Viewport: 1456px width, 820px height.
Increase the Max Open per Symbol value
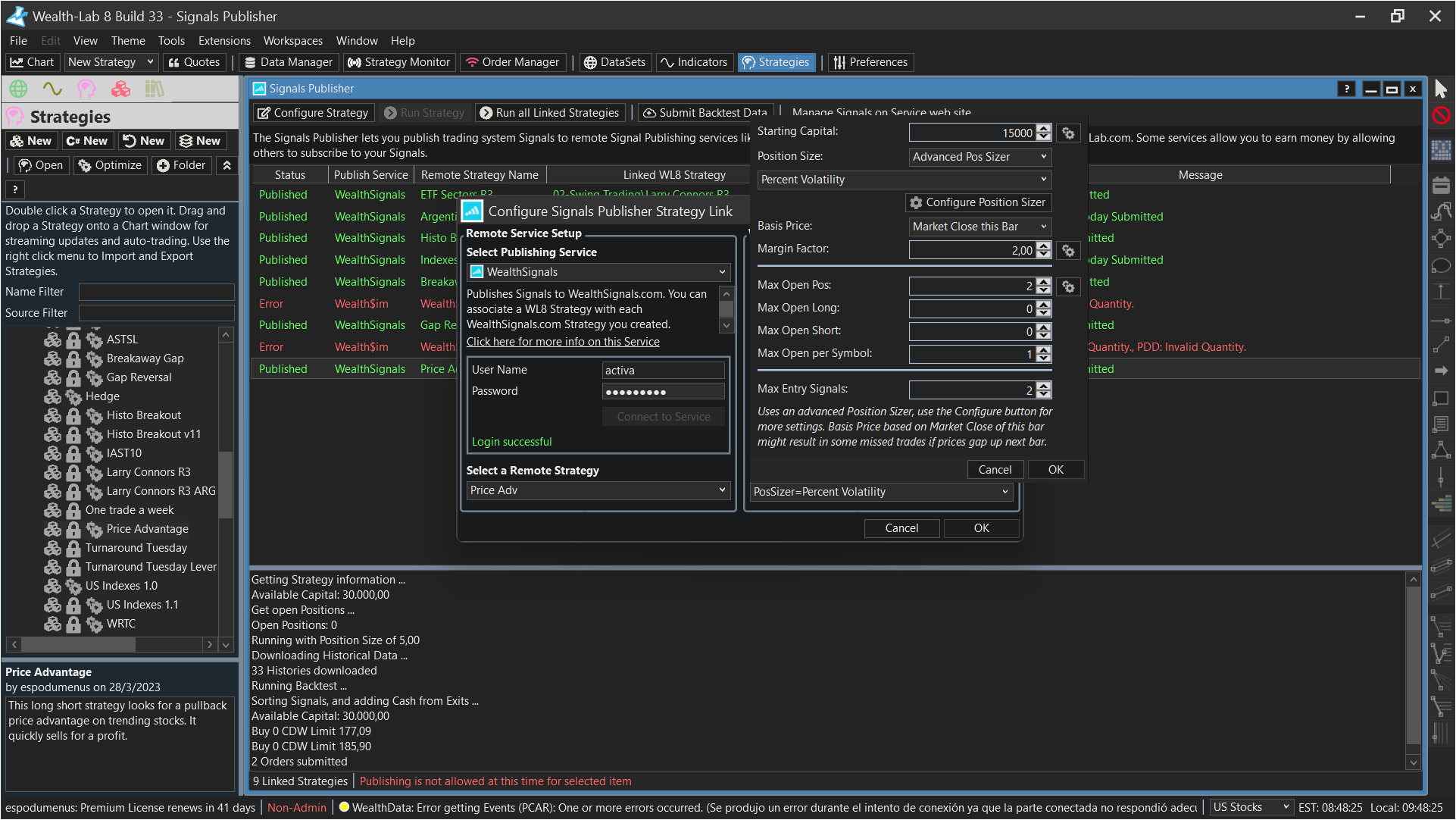pos(1044,349)
